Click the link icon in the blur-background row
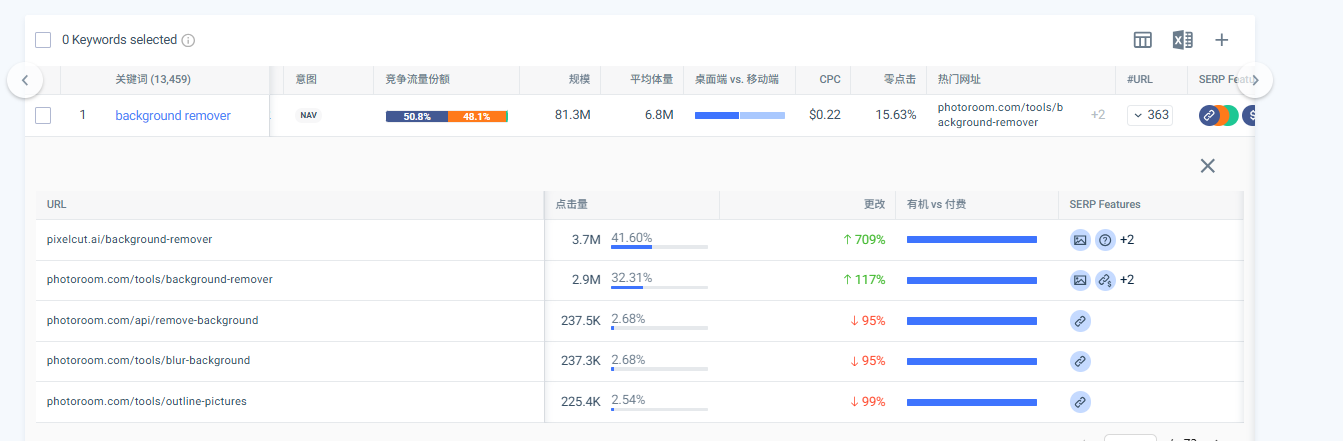Viewport: 1343px width, 441px height. [x=1080, y=361]
